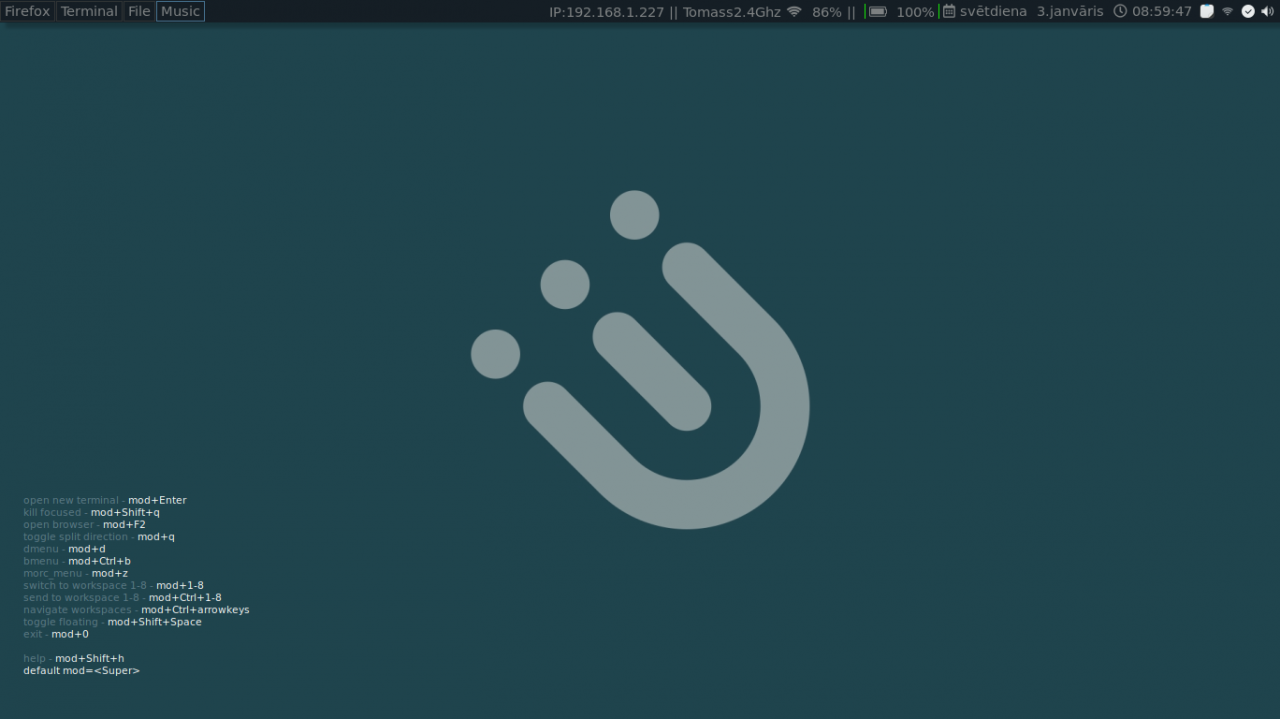Click the 'exit - mod+0' line

[56, 634]
